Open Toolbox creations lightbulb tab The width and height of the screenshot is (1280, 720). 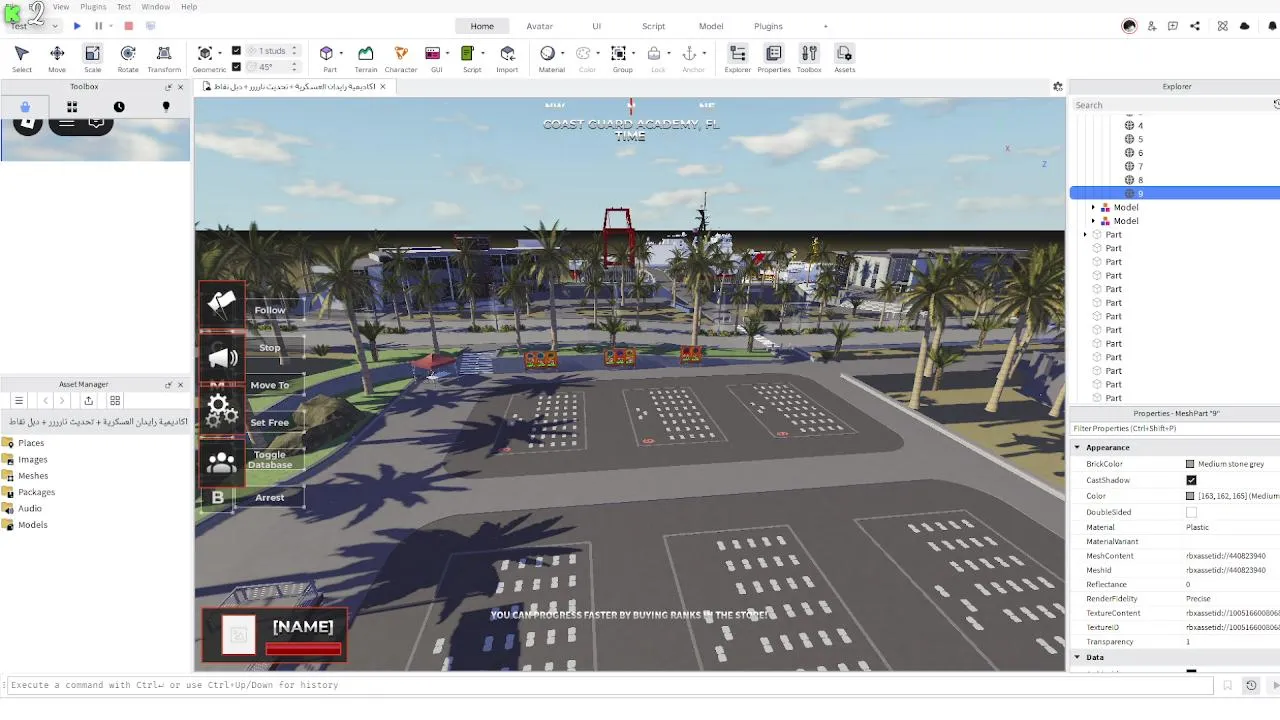pyautogui.click(x=166, y=106)
